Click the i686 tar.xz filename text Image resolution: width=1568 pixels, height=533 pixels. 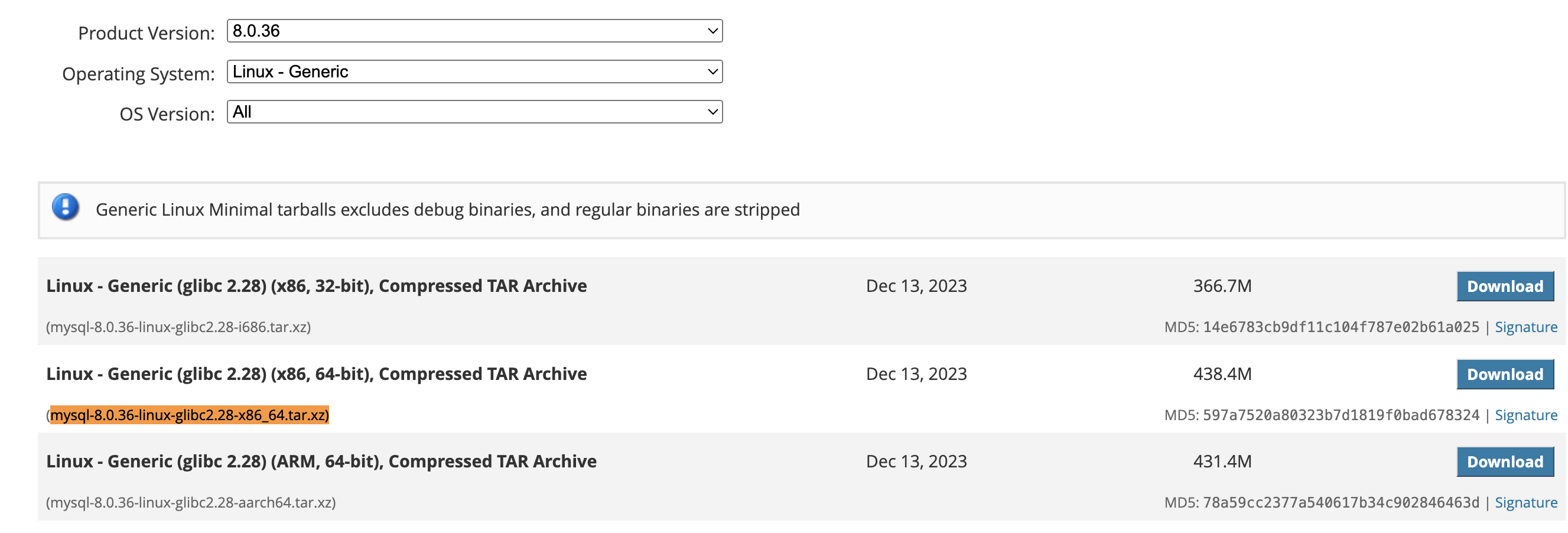[178, 327]
